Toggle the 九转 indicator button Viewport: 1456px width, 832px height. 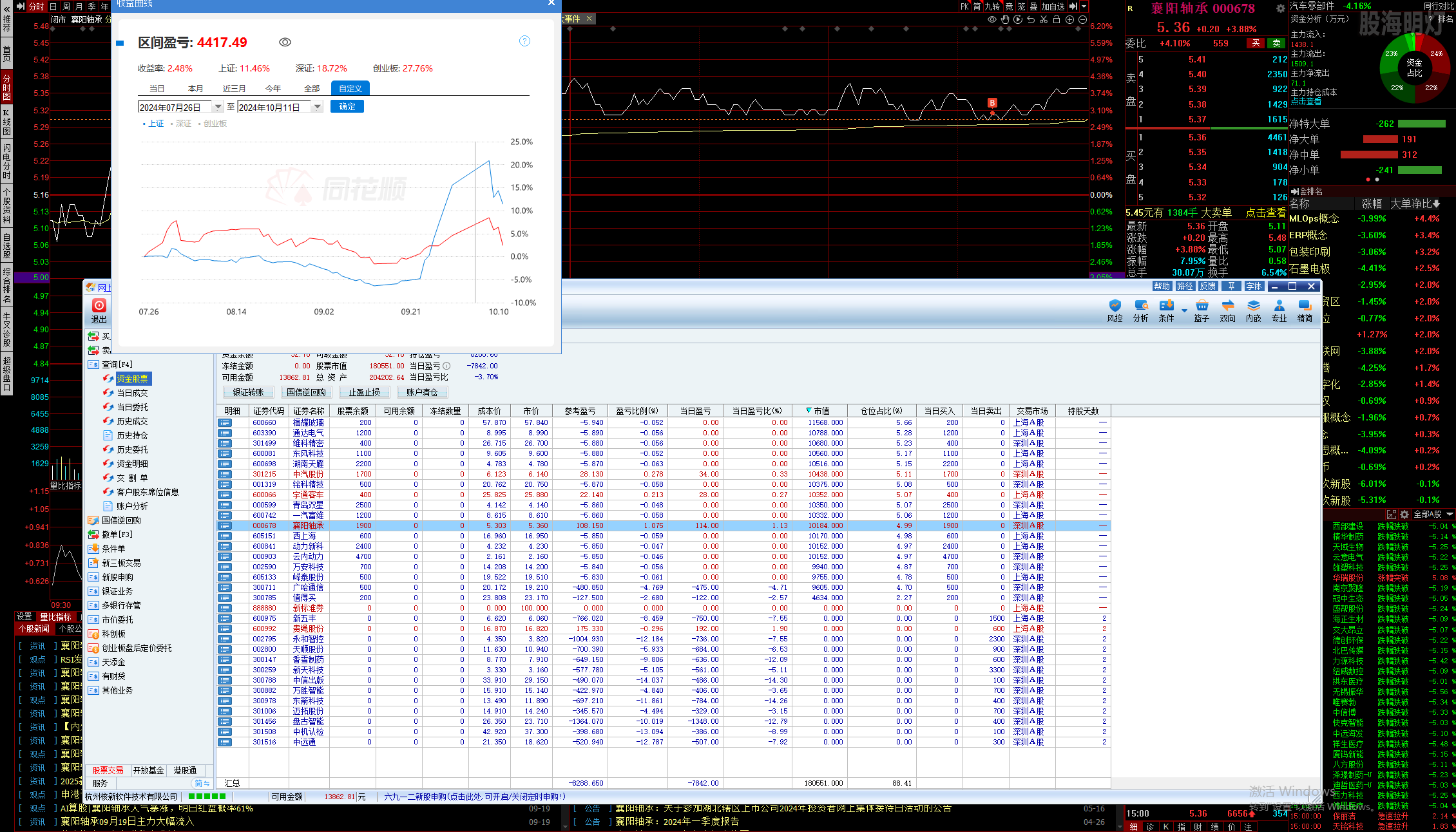992,6
